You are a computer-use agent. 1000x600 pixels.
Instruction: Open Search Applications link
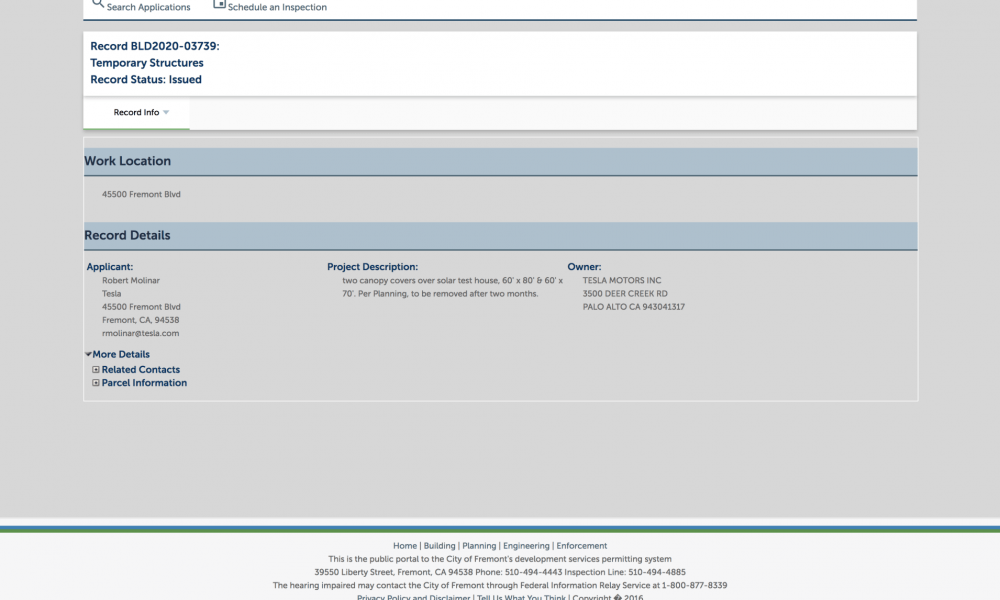pyautogui.click(x=148, y=7)
